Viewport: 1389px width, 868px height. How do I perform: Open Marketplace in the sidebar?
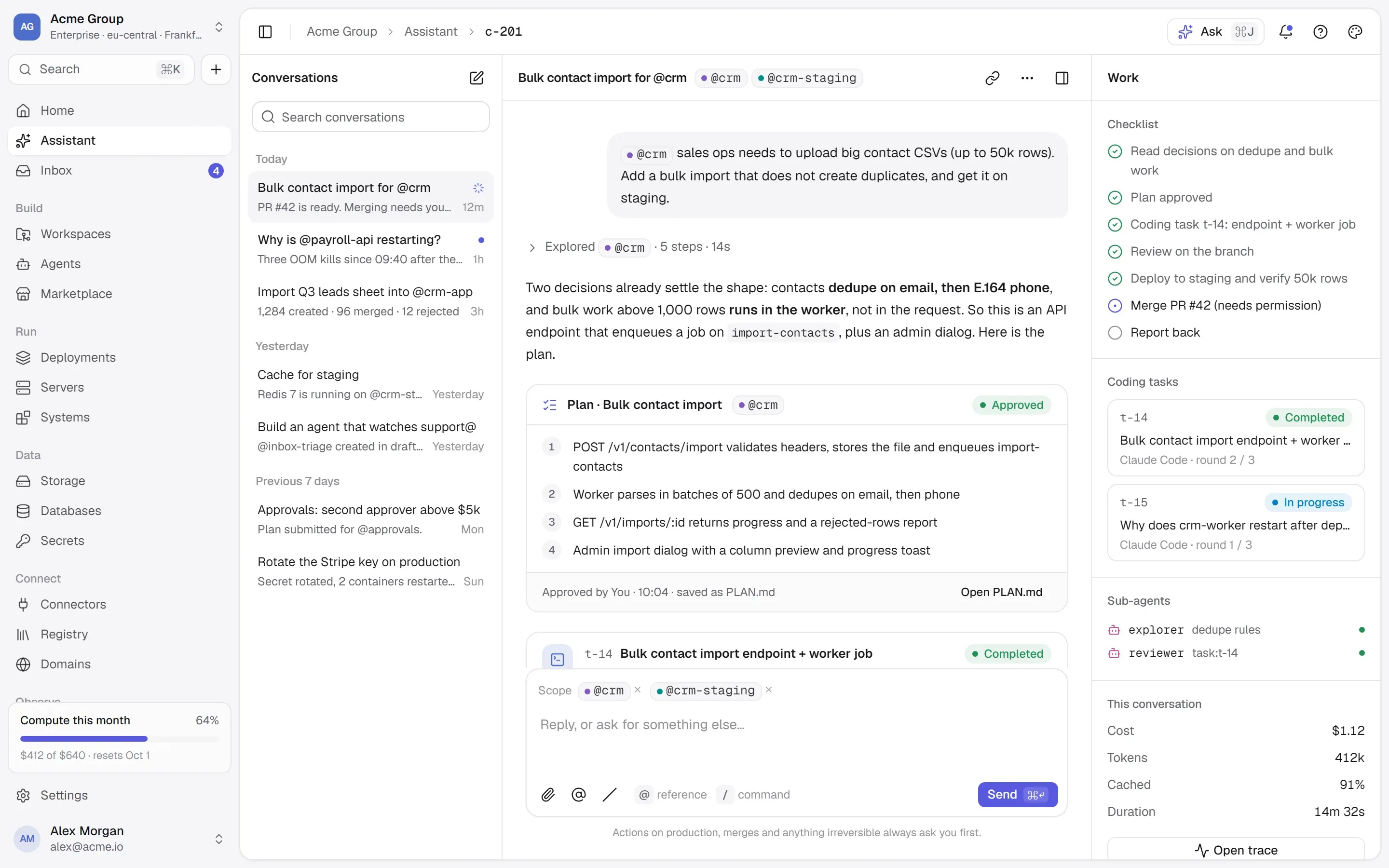(120, 293)
